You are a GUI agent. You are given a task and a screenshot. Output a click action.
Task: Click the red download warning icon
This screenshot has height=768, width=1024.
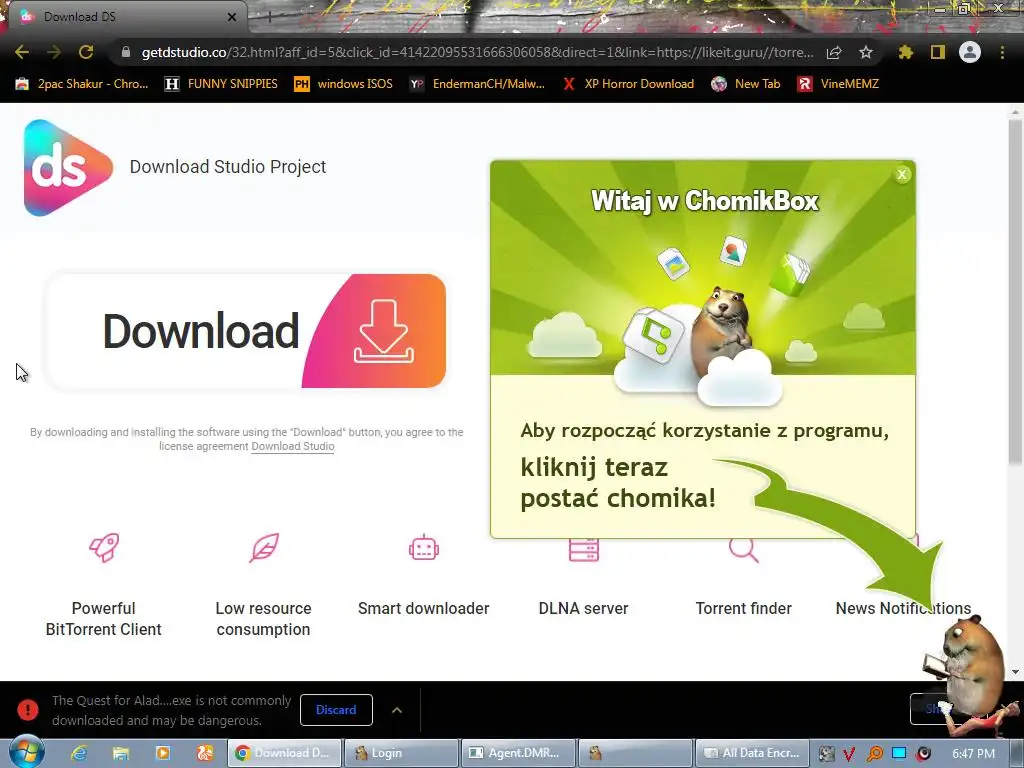27,710
